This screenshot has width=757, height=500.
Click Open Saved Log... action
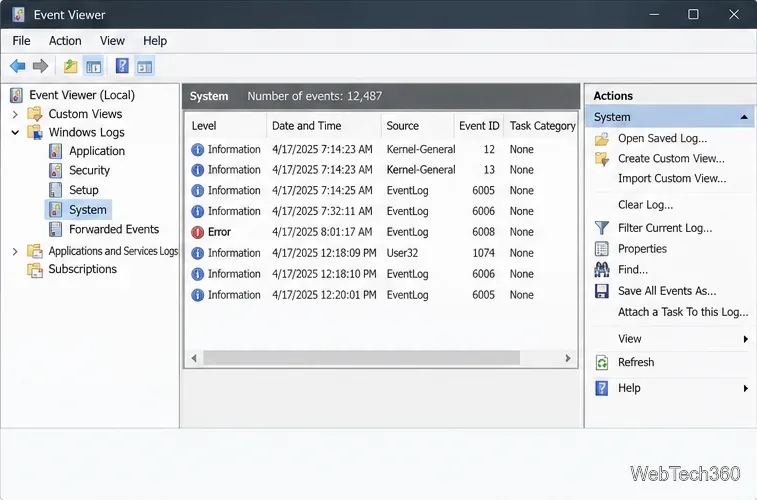662,139
